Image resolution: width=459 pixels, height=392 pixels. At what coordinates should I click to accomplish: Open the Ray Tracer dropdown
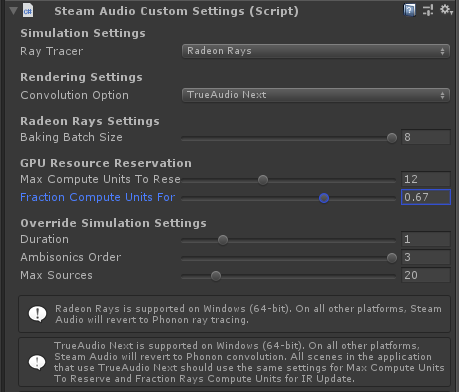[316, 51]
